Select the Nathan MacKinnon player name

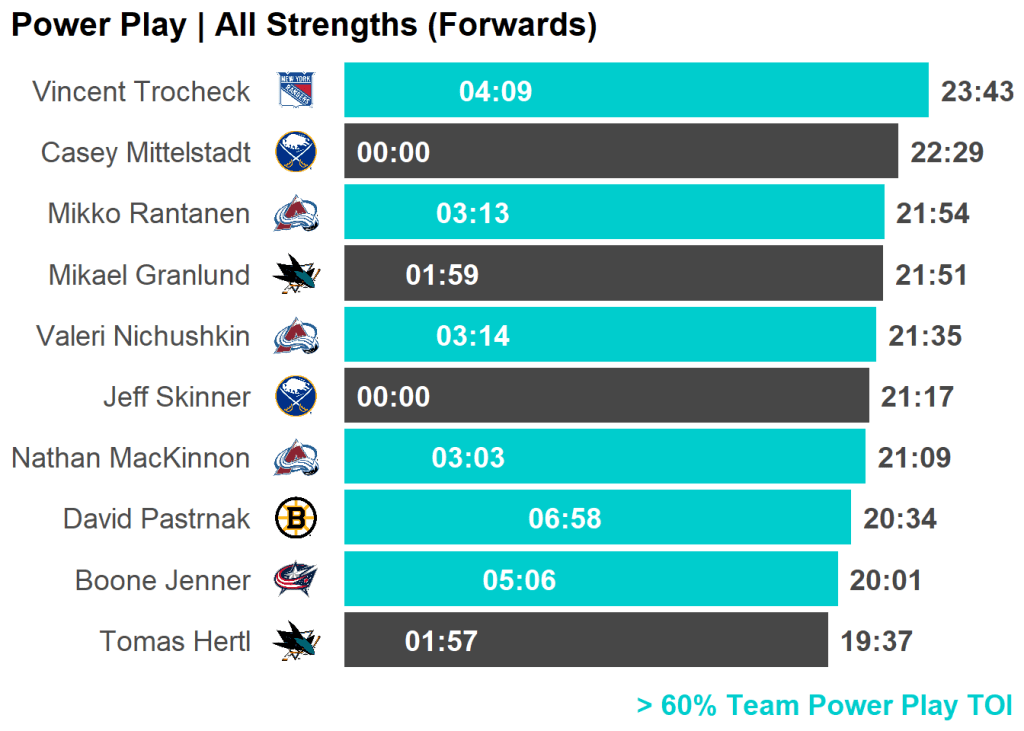pos(130,458)
